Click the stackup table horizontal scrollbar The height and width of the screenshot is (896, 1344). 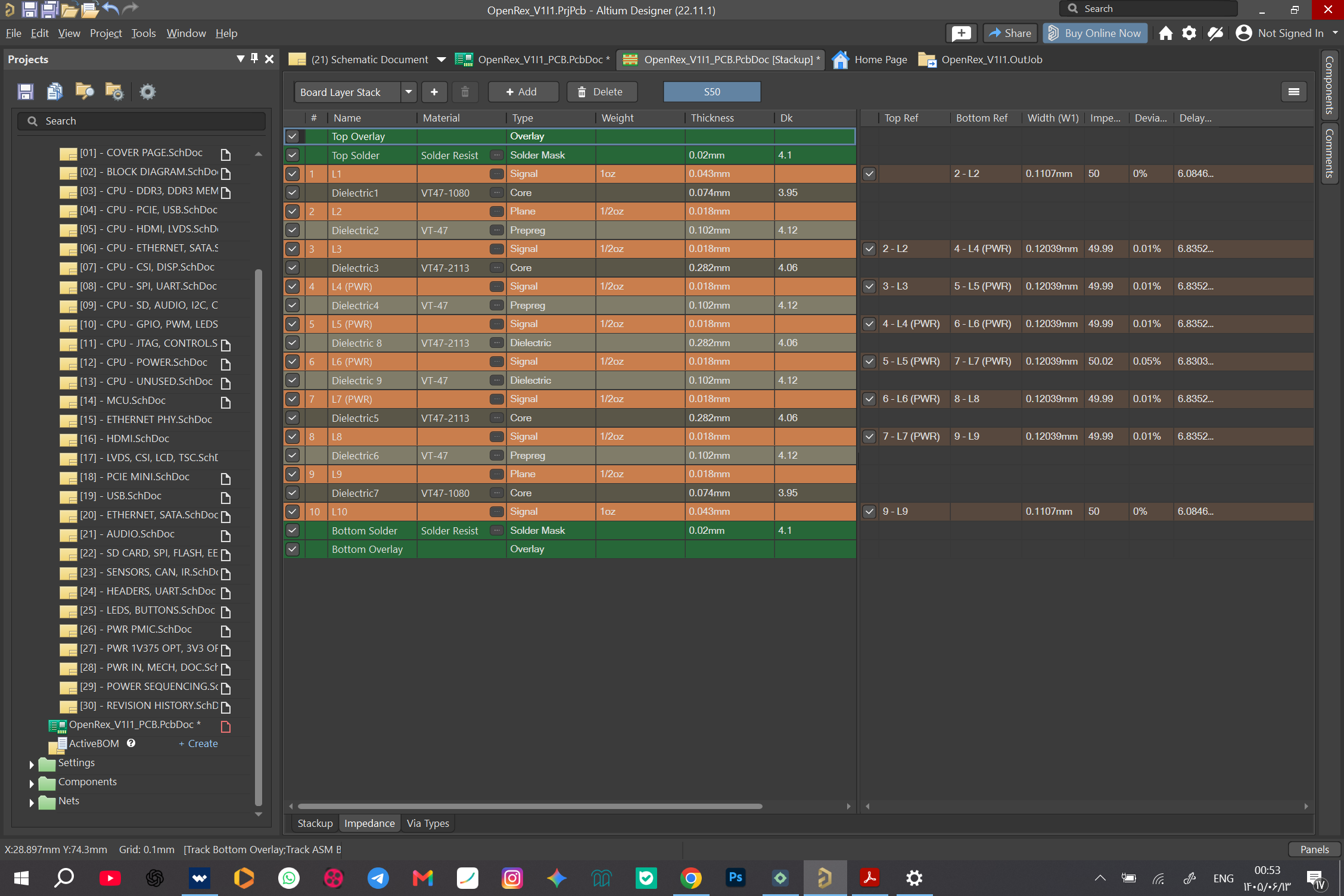click(530, 806)
